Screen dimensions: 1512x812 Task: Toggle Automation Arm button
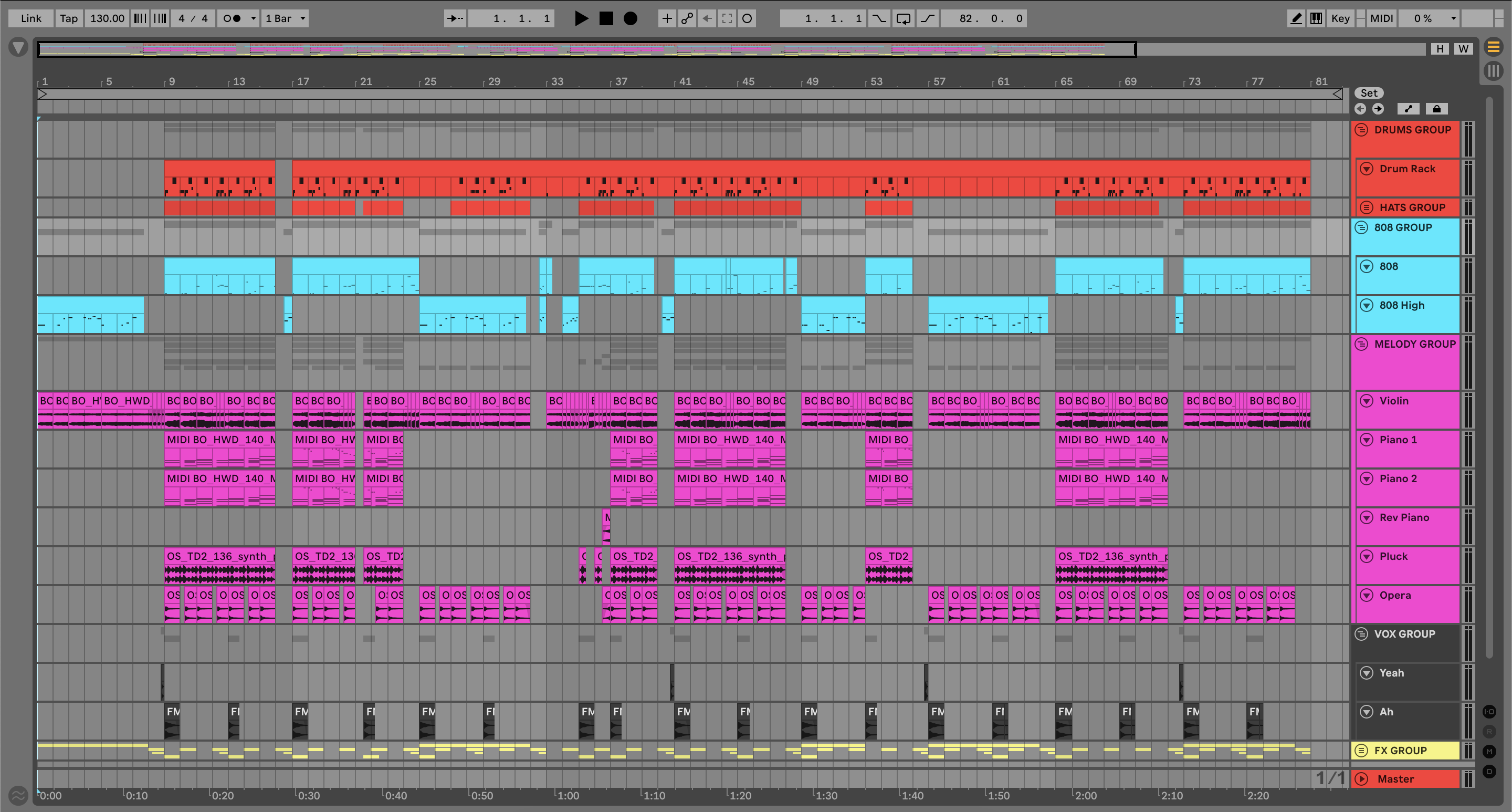[x=687, y=18]
